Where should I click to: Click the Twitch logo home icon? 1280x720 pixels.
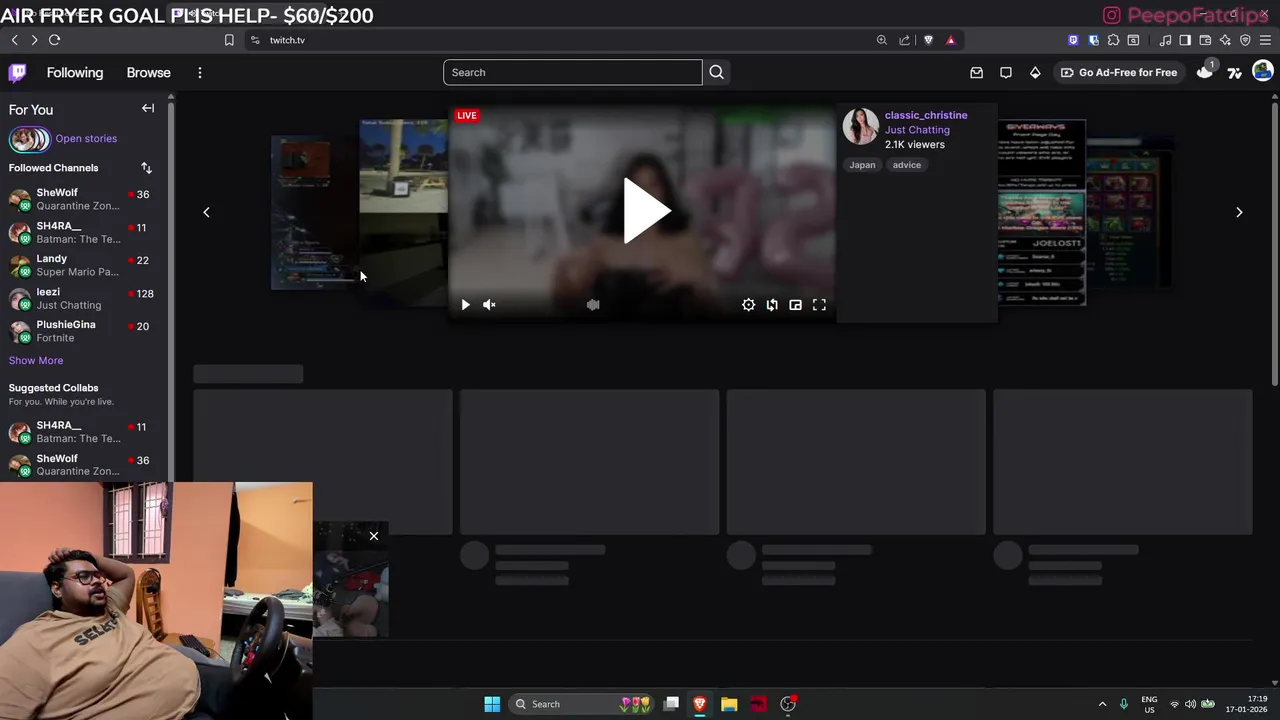coord(17,72)
